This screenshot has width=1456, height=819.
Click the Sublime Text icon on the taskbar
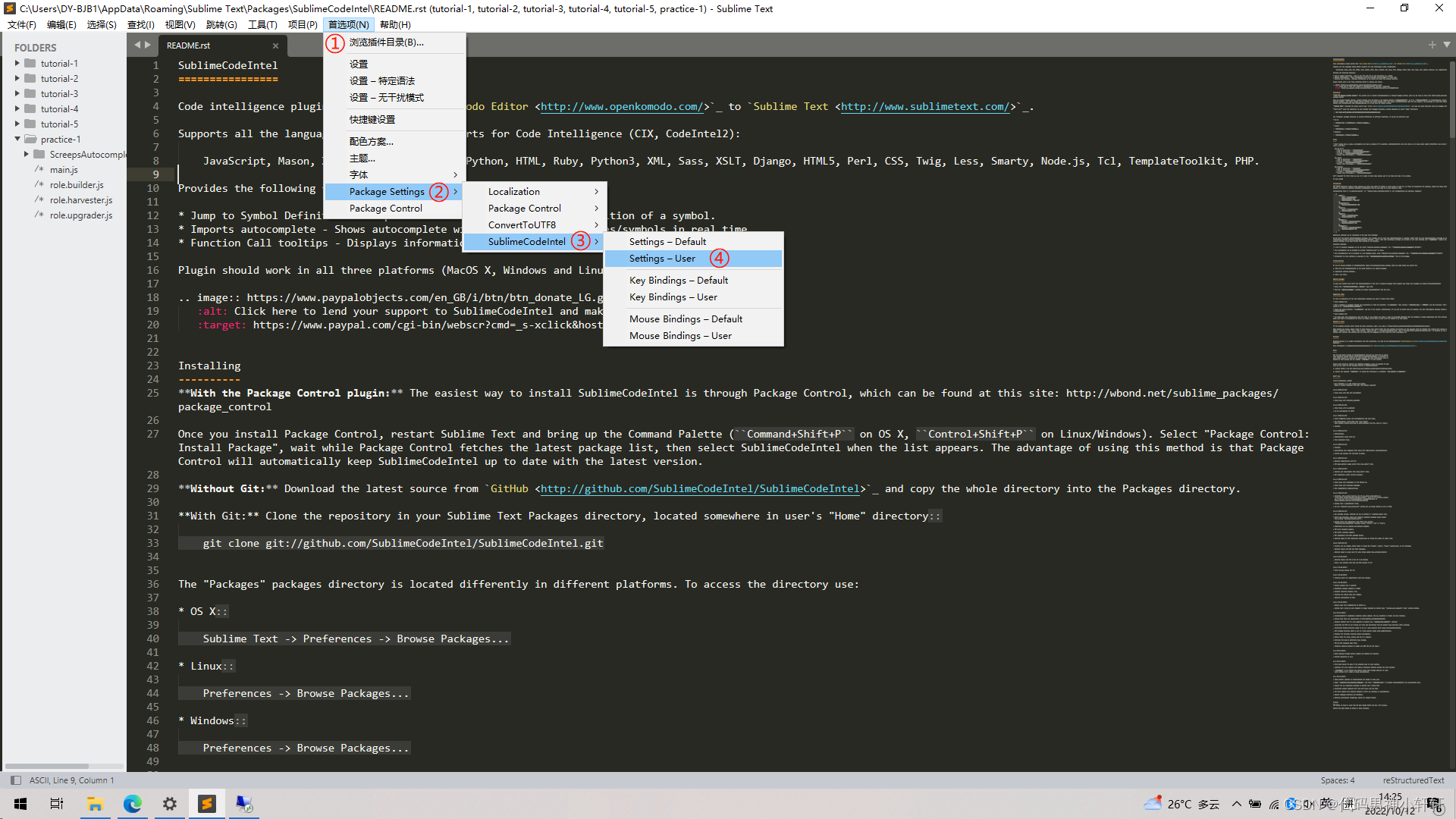pyautogui.click(x=206, y=804)
